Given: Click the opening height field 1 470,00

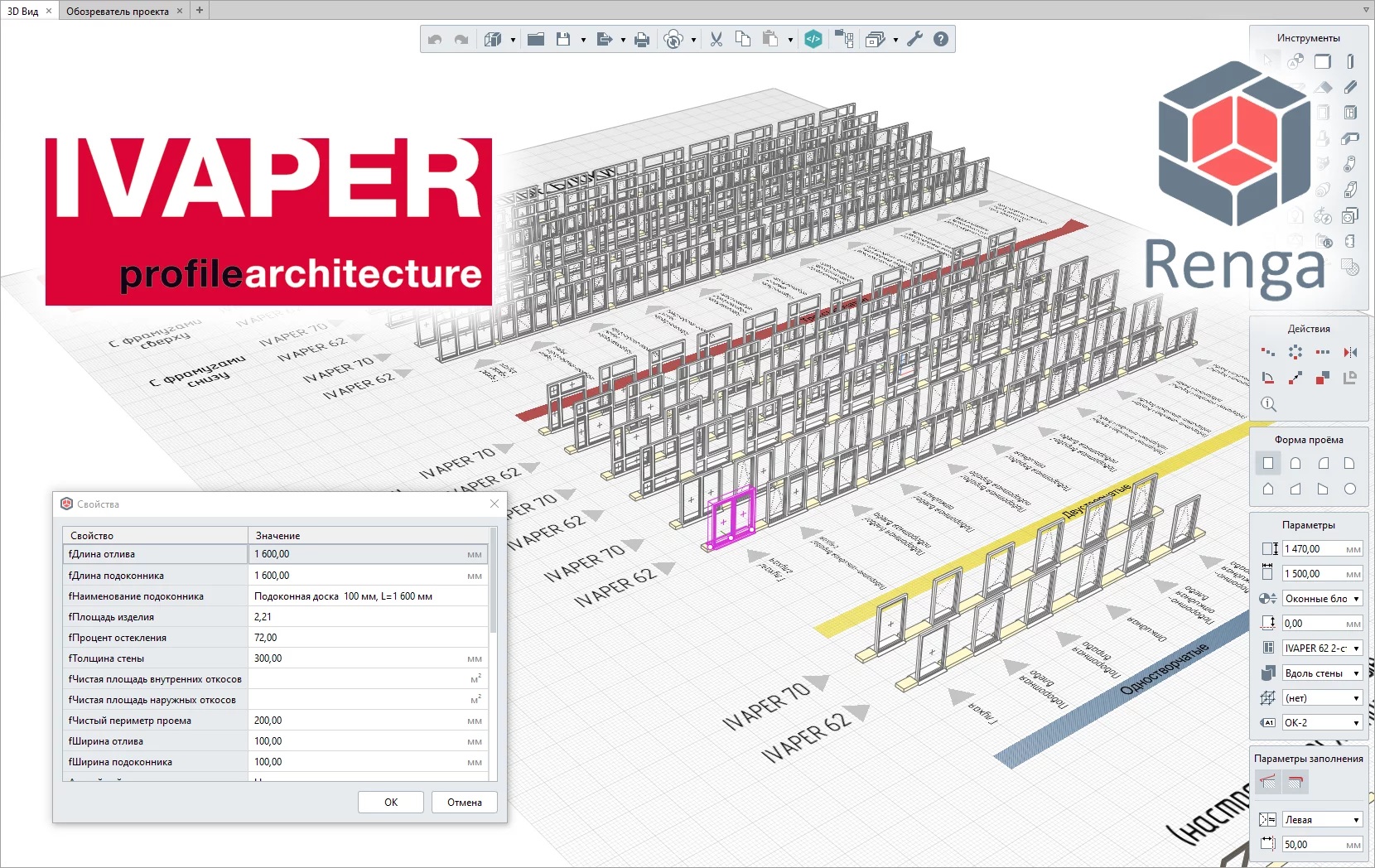Looking at the screenshot, I should [1322, 548].
